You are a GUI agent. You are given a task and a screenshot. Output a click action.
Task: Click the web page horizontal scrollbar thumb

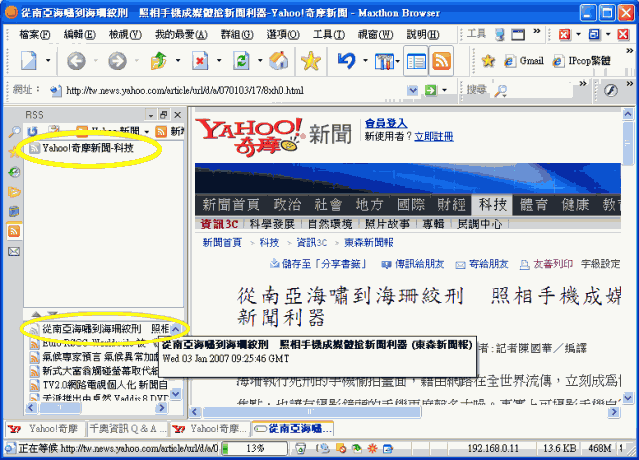click(312, 412)
